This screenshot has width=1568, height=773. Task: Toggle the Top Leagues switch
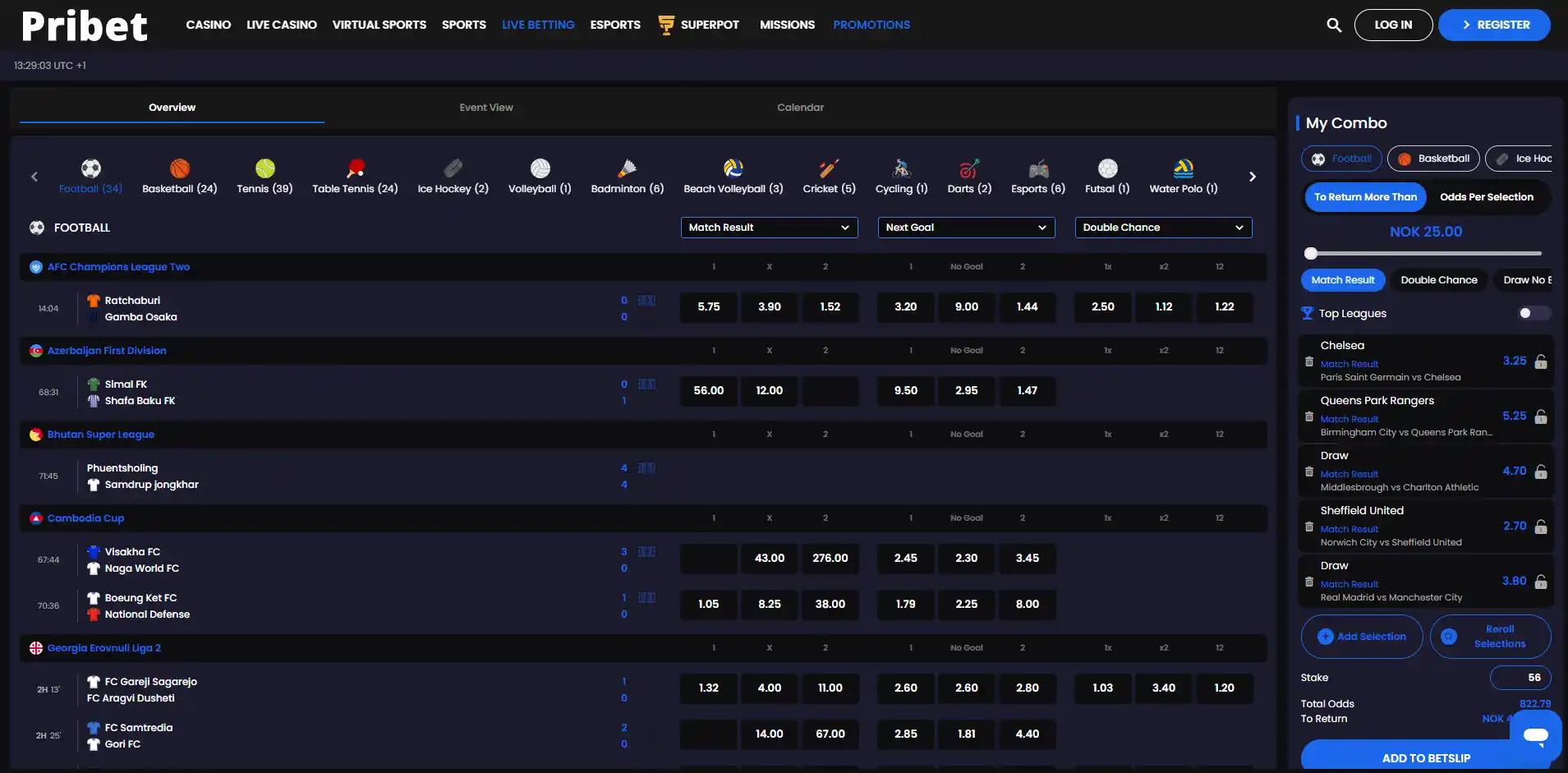click(1534, 313)
